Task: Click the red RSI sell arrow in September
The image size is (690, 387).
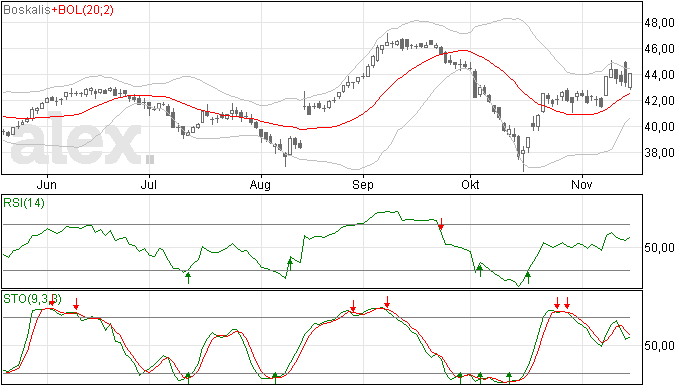Action: click(441, 223)
